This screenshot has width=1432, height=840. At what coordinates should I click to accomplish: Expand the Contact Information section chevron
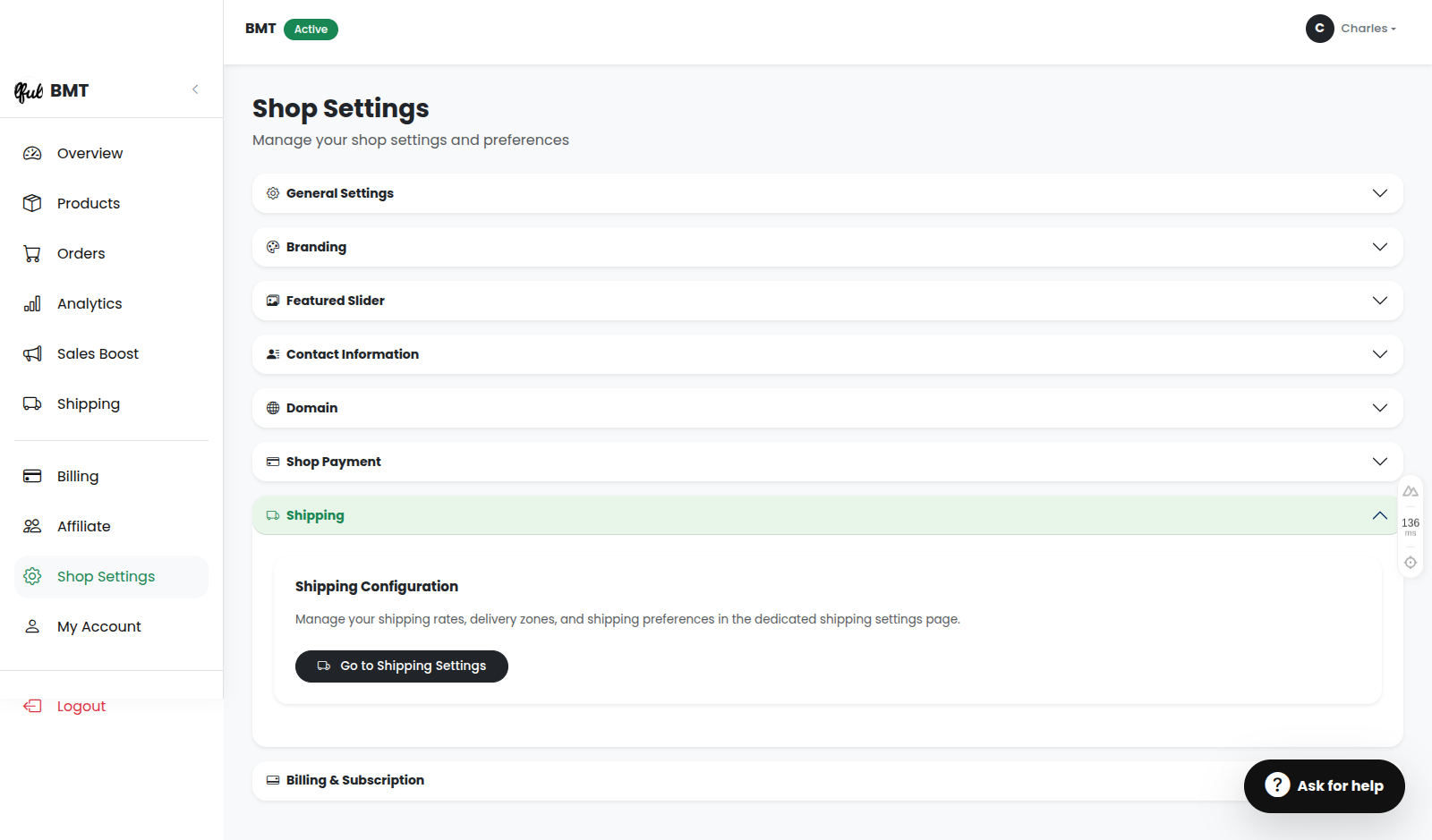click(1380, 354)
